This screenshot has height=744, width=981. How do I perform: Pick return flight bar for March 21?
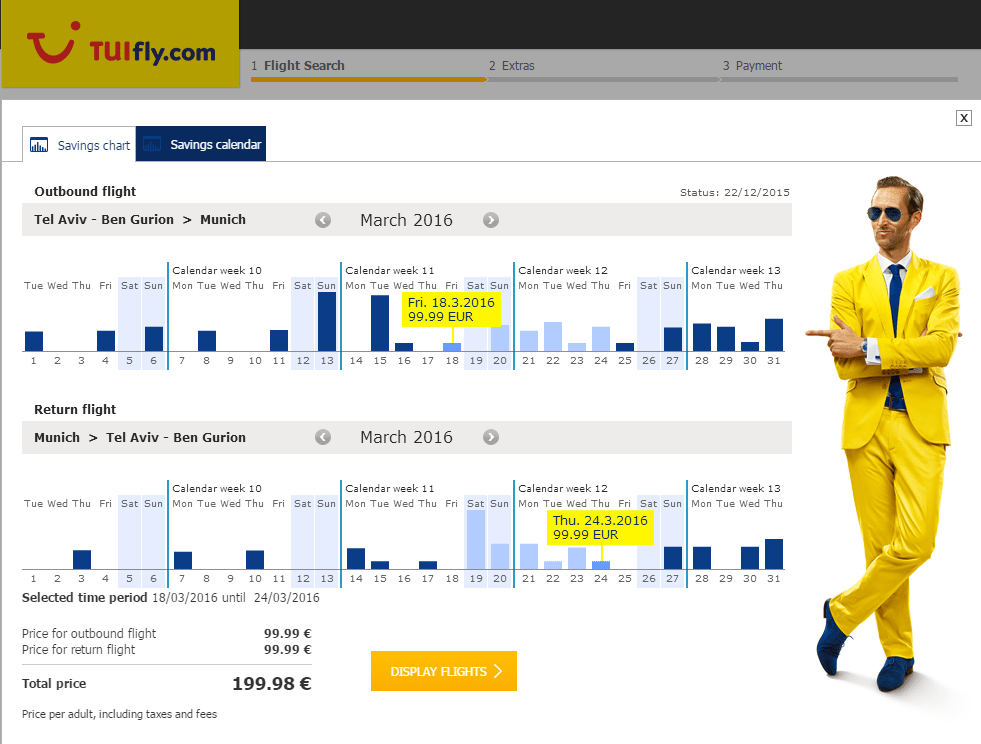[529, 556]
